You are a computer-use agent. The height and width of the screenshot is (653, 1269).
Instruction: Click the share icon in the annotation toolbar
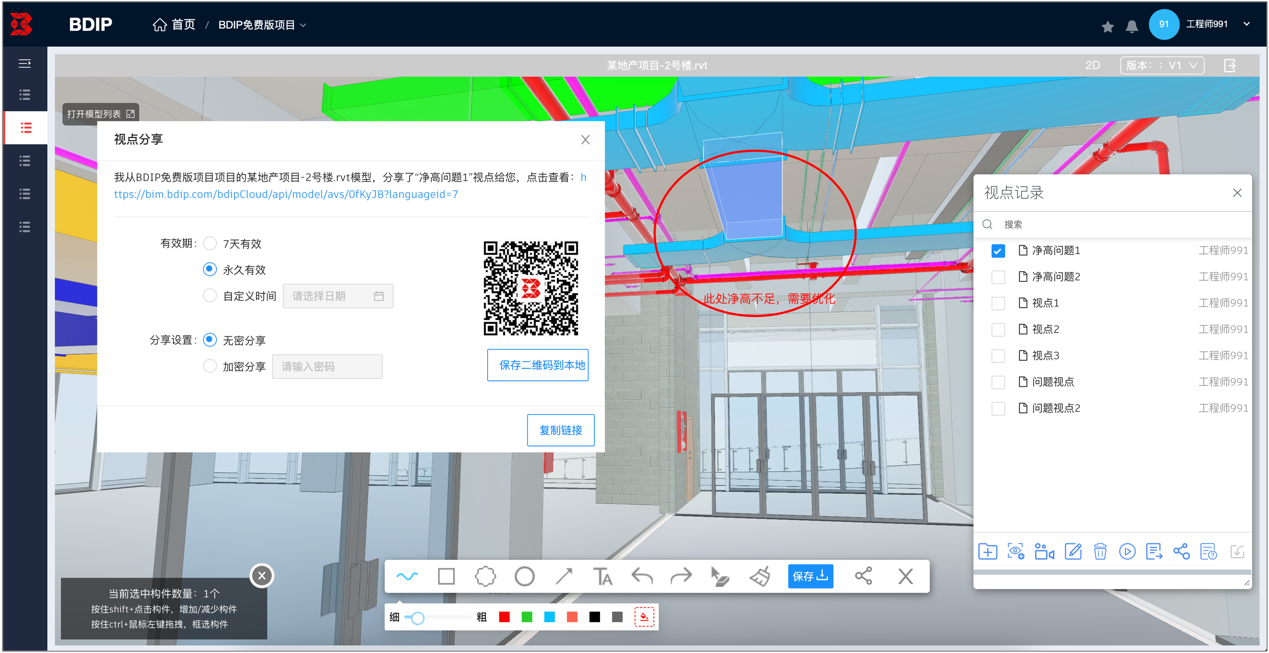pyautogui.click(x=864, y=577)
